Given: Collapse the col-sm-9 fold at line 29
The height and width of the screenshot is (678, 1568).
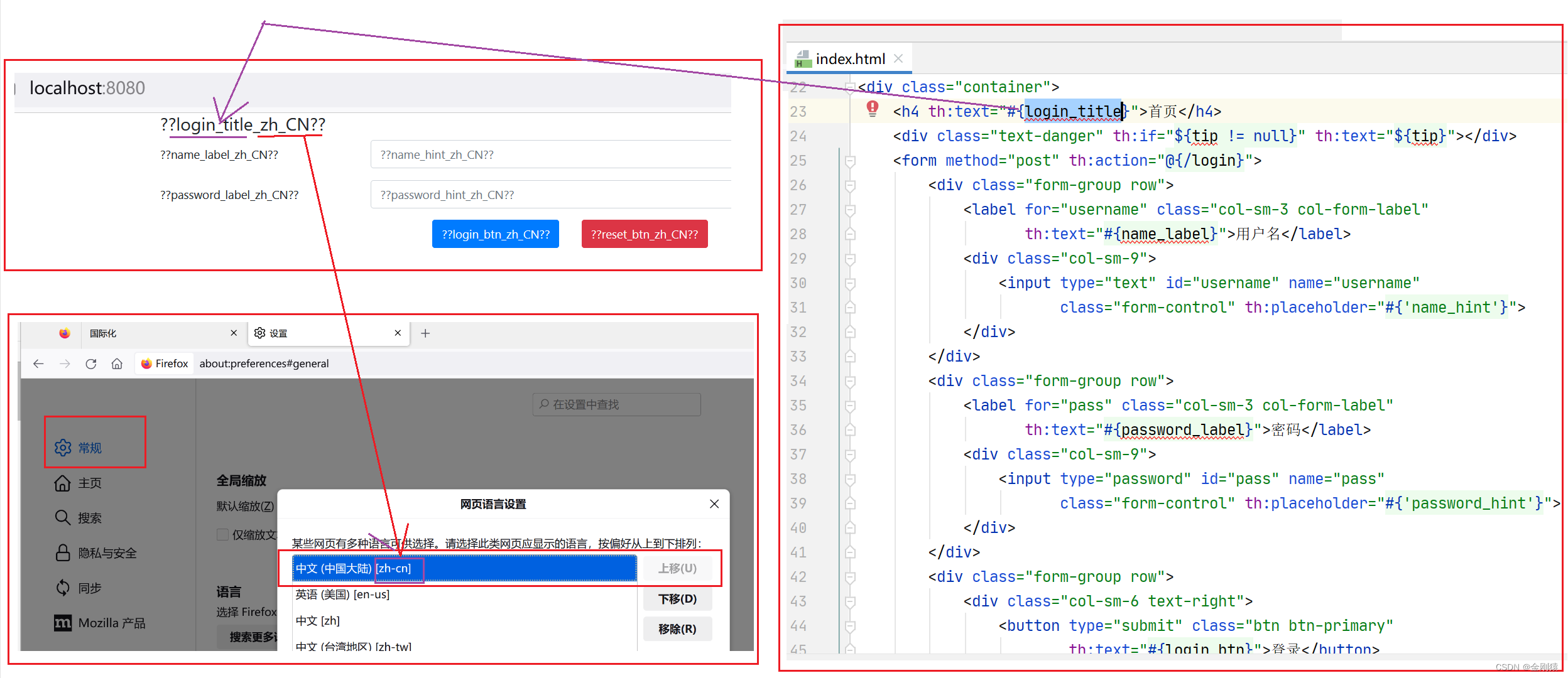Looking at the screenshot, I should coord(850,259).
